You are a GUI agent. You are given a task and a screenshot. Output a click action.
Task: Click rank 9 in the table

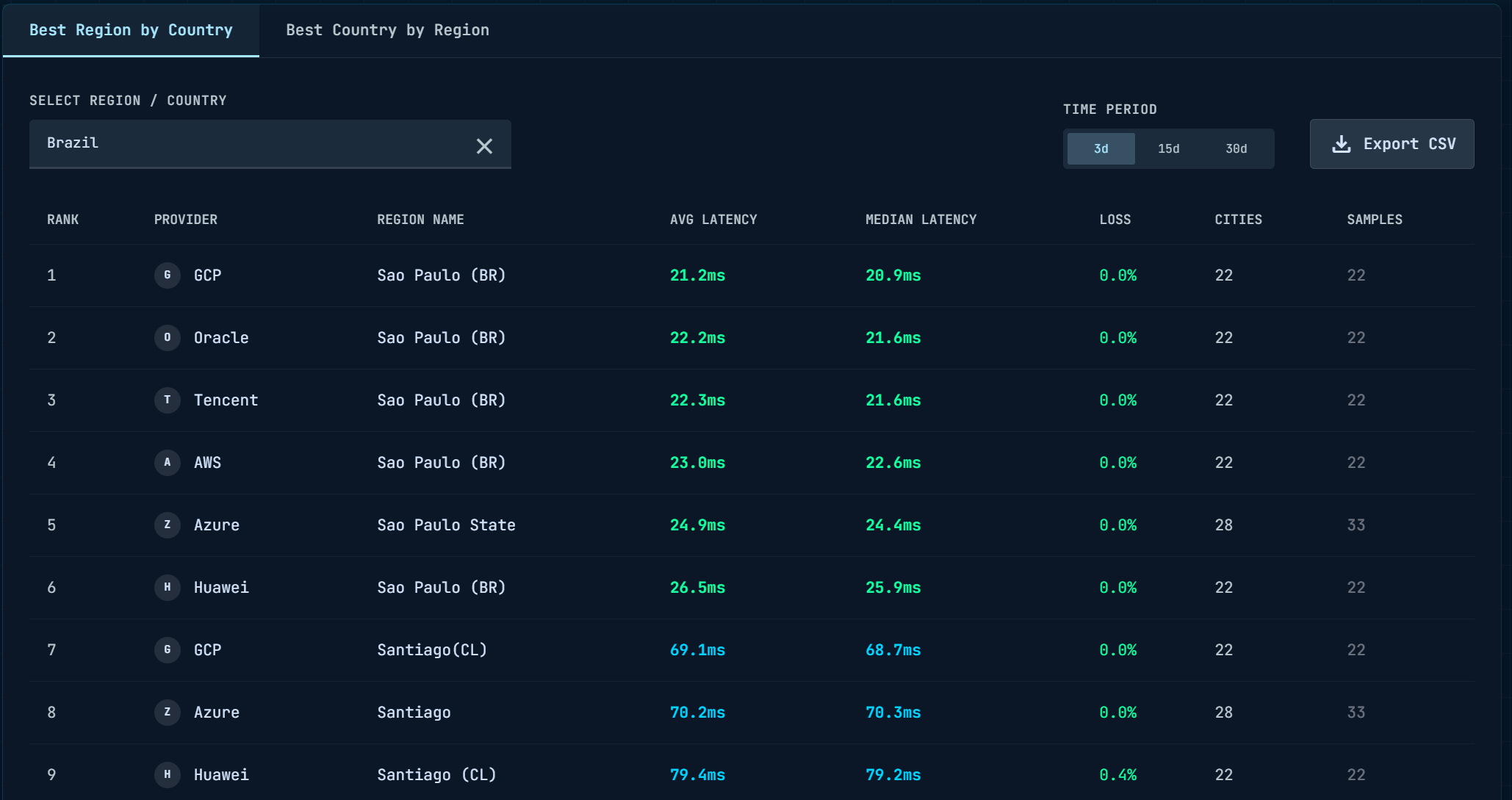(51, 775)
